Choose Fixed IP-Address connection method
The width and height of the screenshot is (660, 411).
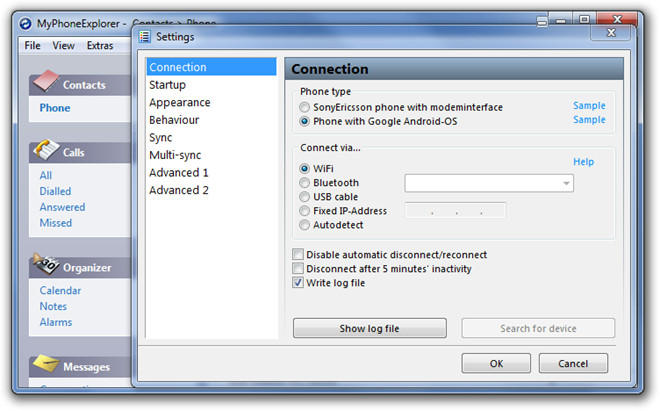(304, 211)
